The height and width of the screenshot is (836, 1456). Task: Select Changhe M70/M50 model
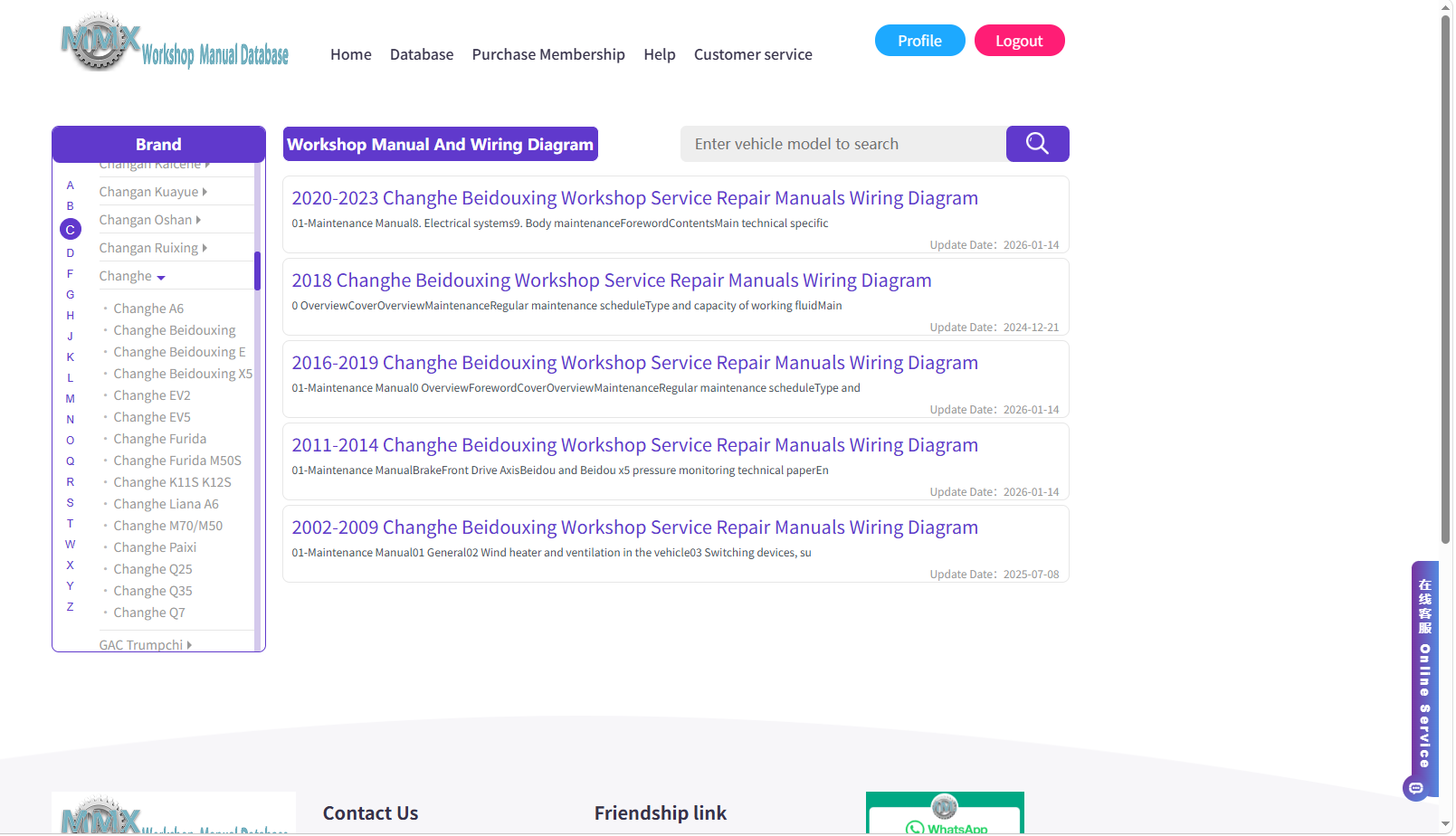(168, 526)
